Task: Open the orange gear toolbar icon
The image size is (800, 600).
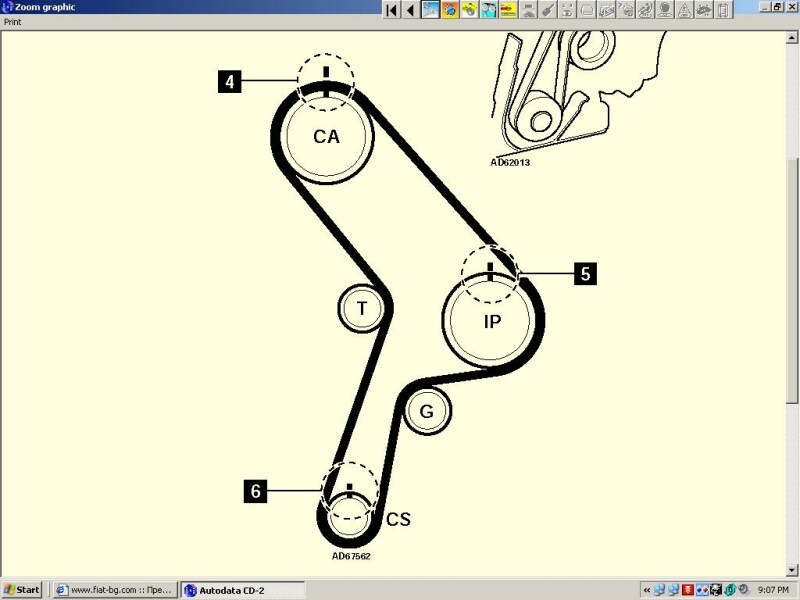Action: coord(449,10)
